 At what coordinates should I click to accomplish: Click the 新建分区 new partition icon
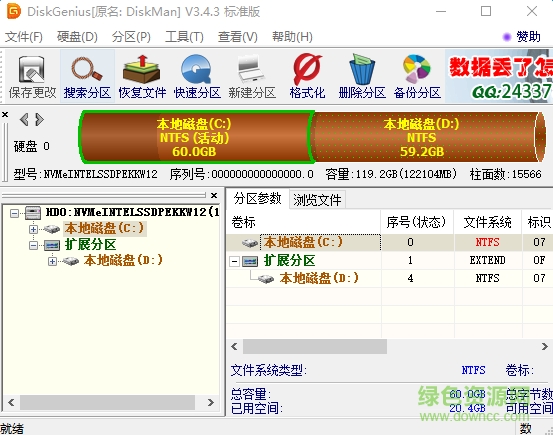pos(251,77)
